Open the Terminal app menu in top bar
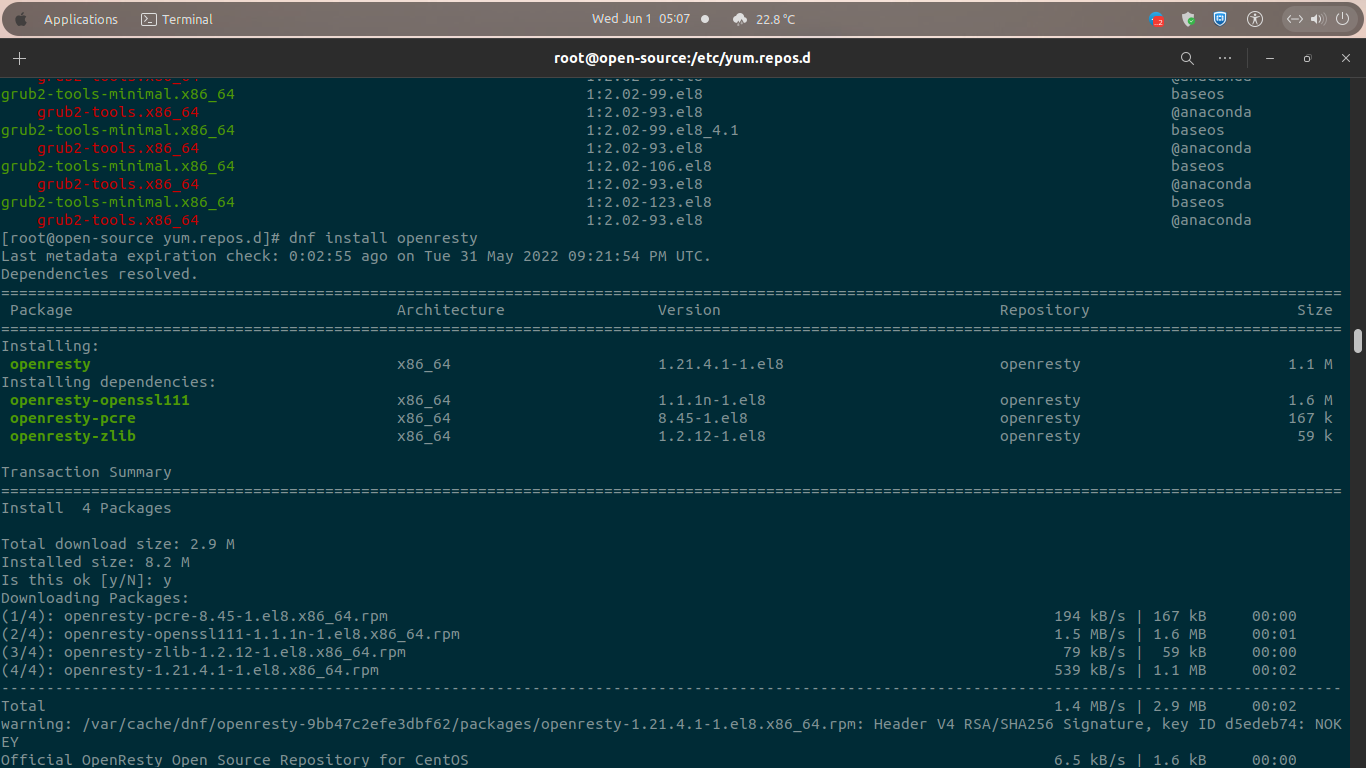Screen dimensions: 1366x768 click(x=177, y=19)
